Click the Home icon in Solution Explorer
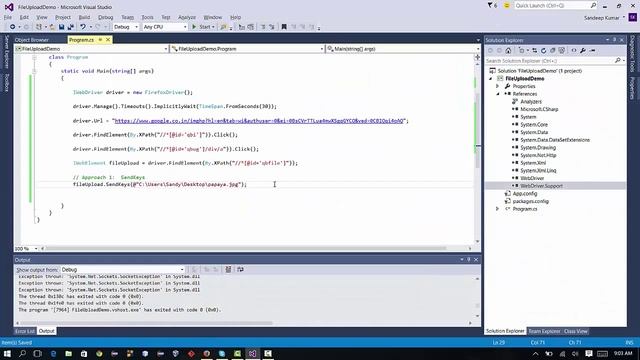 click(x=508, y=51)
